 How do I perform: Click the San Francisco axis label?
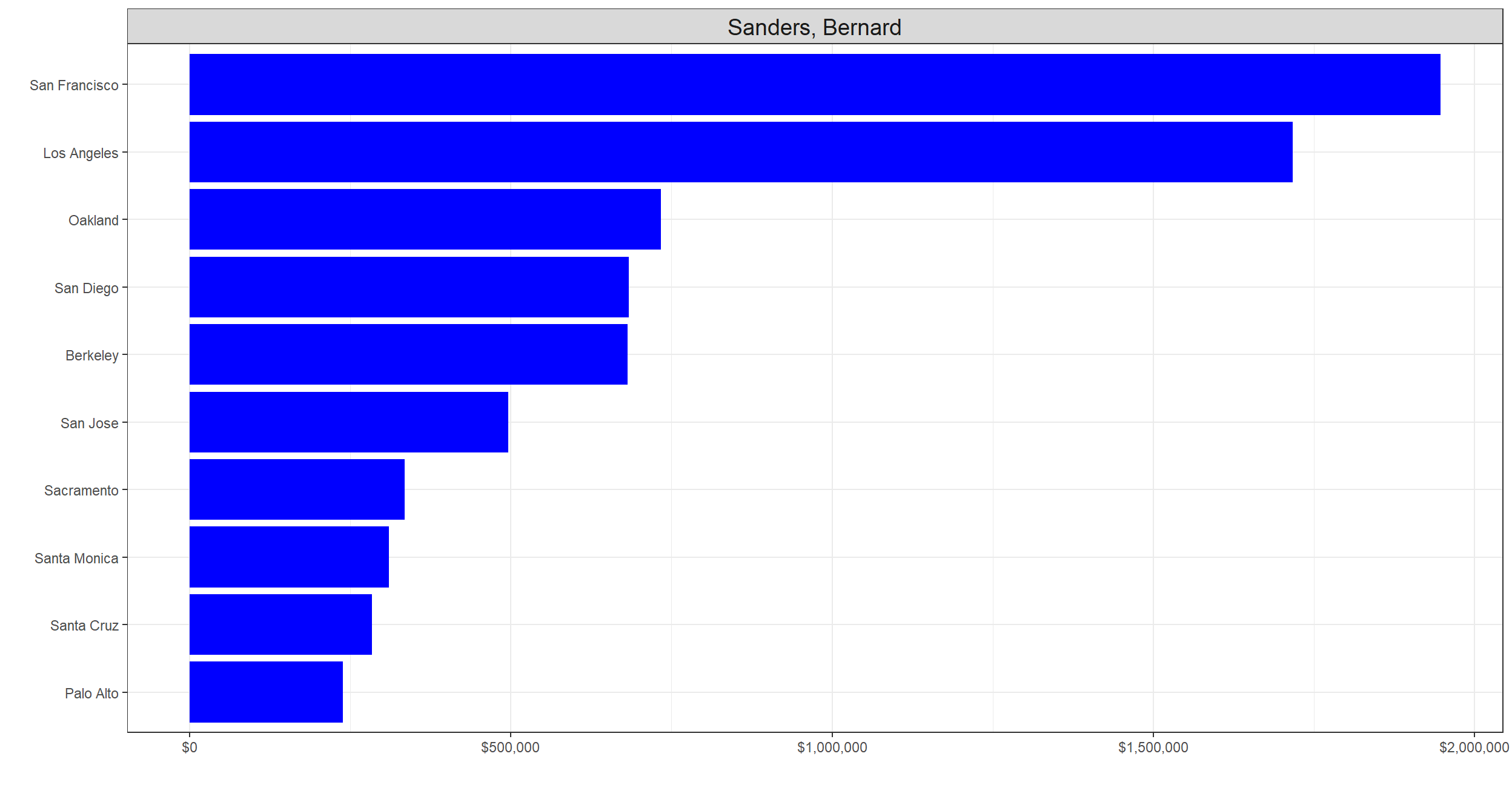(x=74, y=85)
